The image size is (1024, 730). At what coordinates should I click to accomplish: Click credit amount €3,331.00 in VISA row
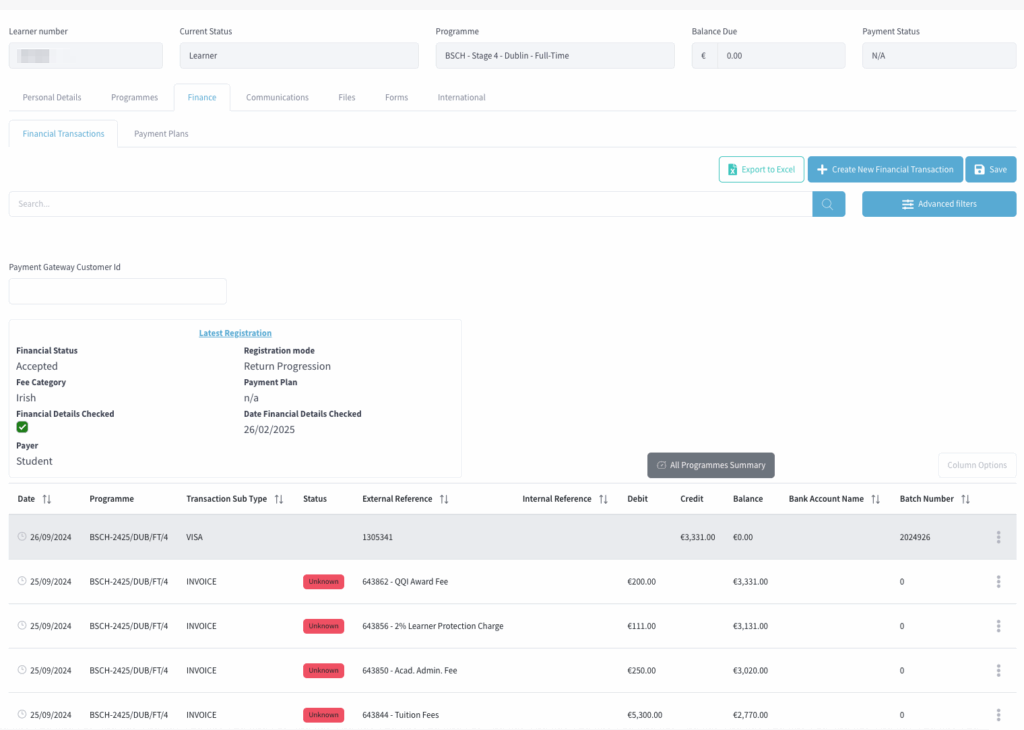pyautogui.click(x=697, y=537)
